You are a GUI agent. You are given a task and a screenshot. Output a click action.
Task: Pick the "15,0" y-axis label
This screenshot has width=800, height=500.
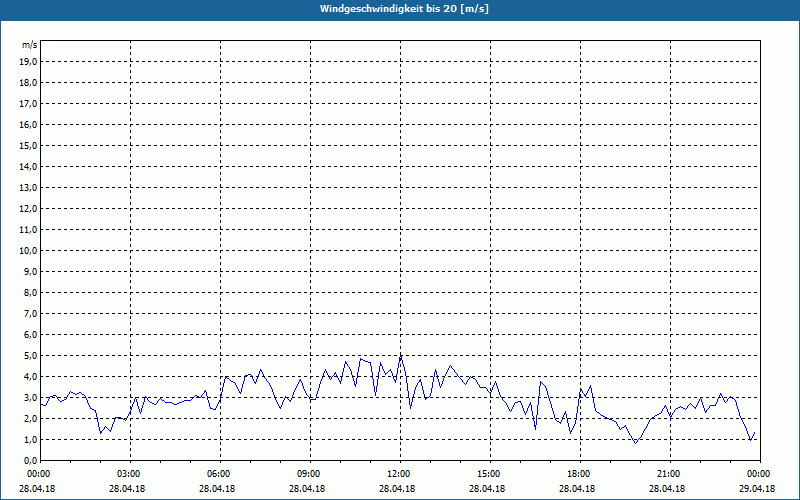(28, 145)
